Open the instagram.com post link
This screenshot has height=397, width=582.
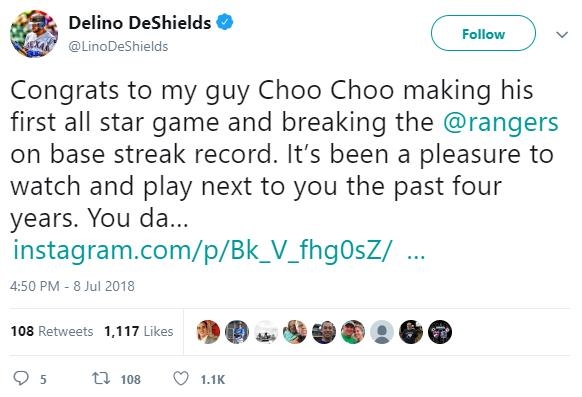(x=202, y=250)
